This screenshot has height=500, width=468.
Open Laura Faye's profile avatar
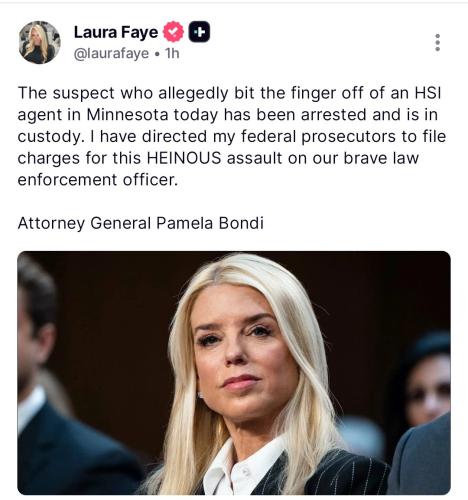tap(40, 42)
